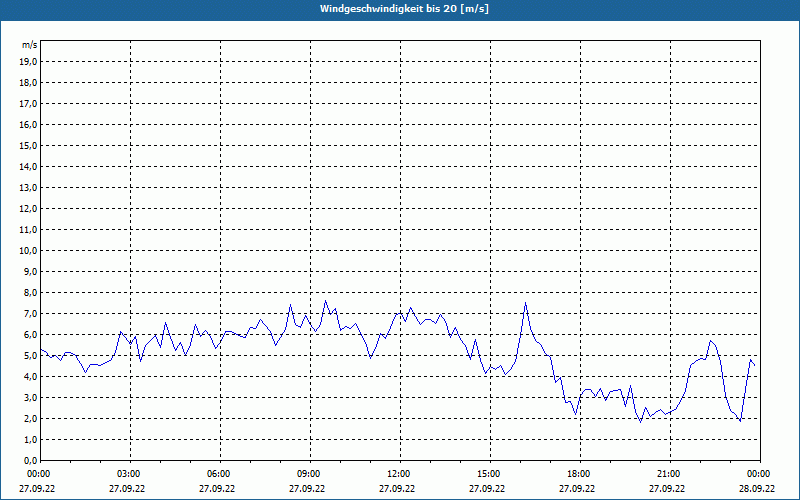Click the "27.09.22" date under 15:00
Image resolution: width=800 pixels, height=500 pixels.
coord(487,488)
